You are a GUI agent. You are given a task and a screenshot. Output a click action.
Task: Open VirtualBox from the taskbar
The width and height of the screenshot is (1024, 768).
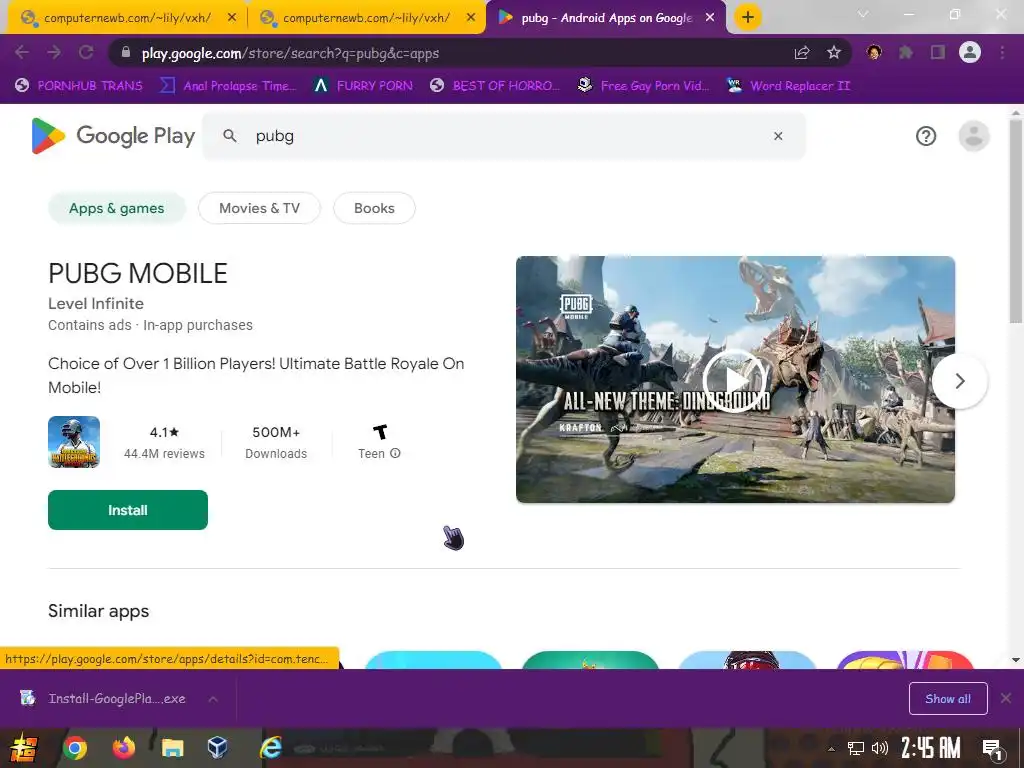click(x=217, y=748)
